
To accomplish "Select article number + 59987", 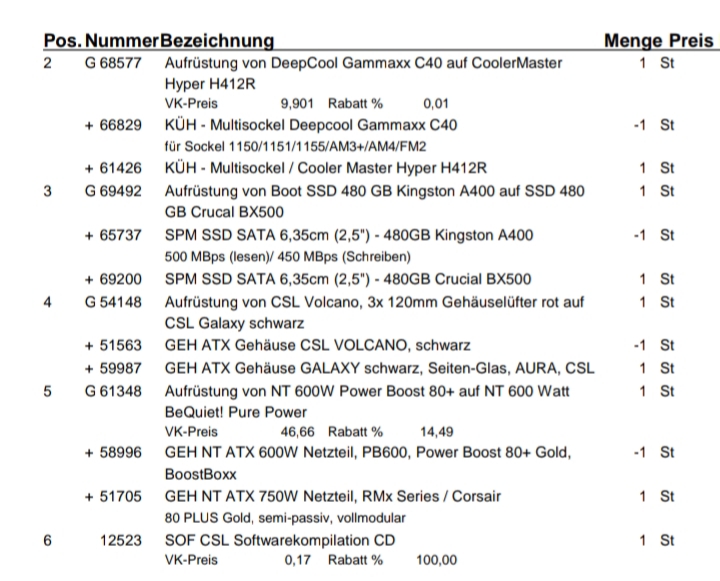I will 113,368.
